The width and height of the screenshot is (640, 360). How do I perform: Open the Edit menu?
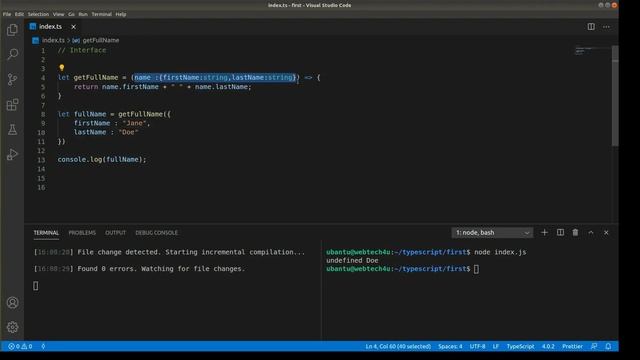[x=19, y=14]
